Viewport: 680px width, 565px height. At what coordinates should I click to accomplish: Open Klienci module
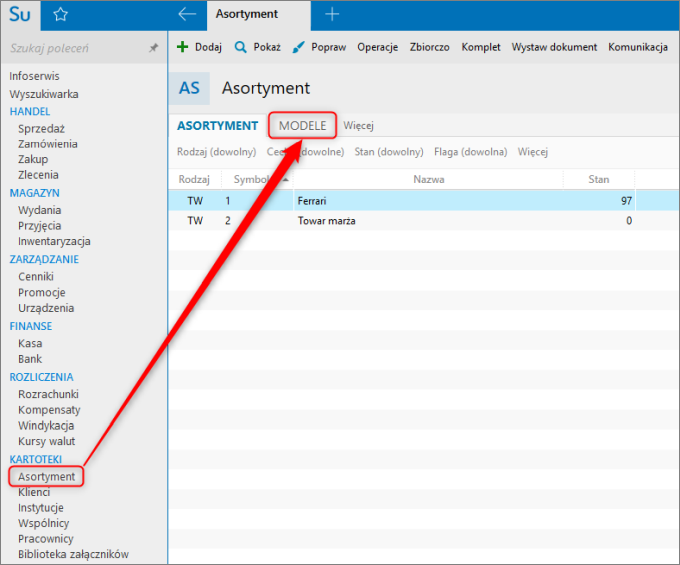tap(34, 492)
